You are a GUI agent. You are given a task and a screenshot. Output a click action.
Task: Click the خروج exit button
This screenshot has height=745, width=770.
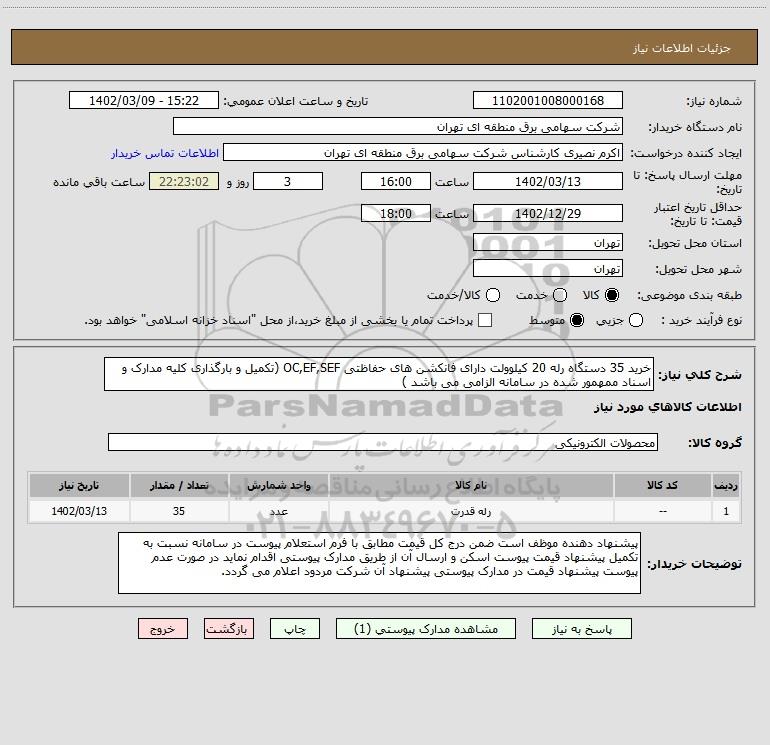163,629
